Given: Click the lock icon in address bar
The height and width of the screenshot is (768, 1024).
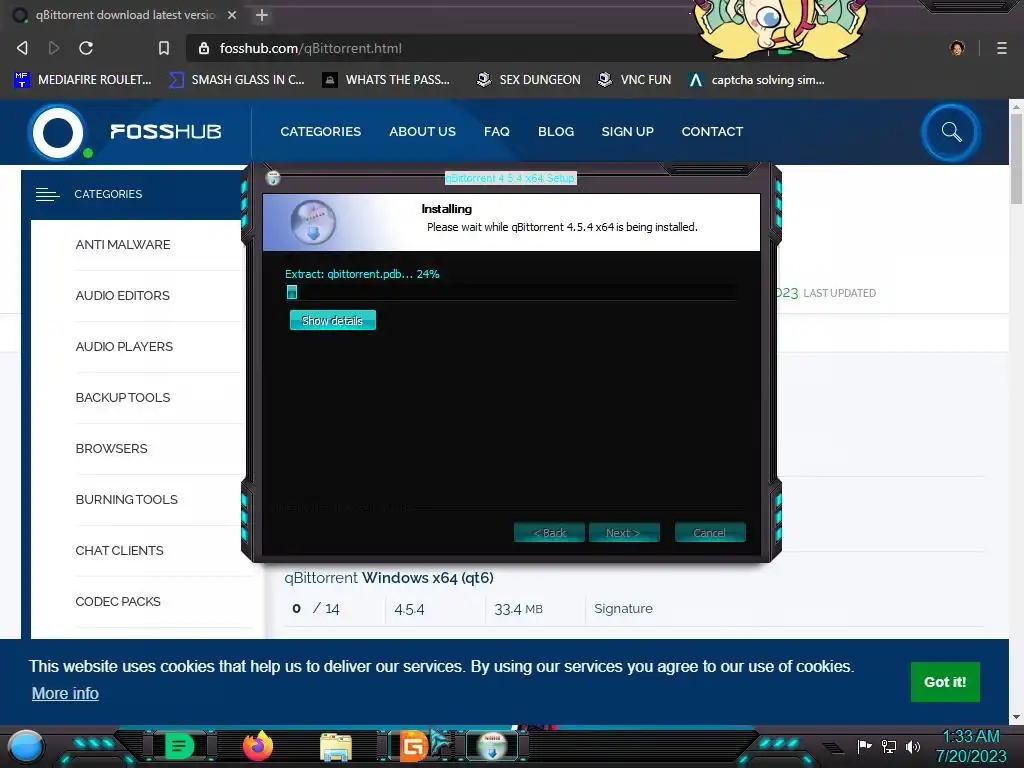Looking at the screenshot, I should (204, 48).
